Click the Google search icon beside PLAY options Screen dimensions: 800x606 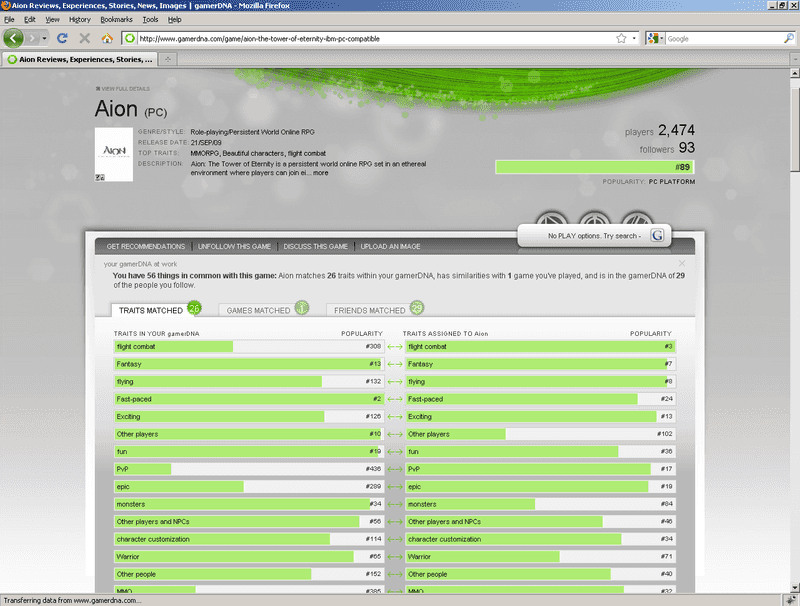pos(657,235)
